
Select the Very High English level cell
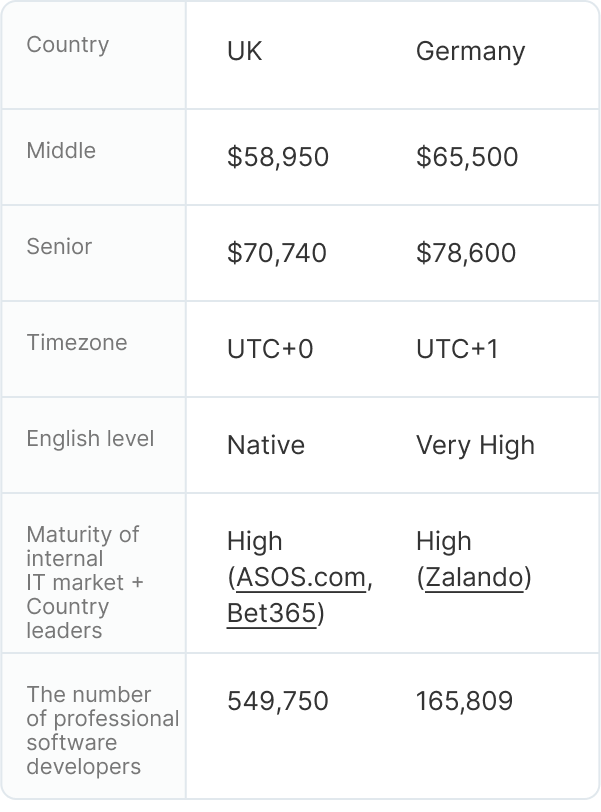(x=475, y=445)
